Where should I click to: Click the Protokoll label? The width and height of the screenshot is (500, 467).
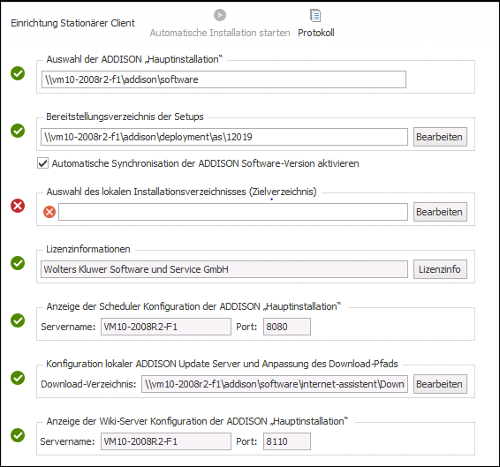tap(316, 33)
